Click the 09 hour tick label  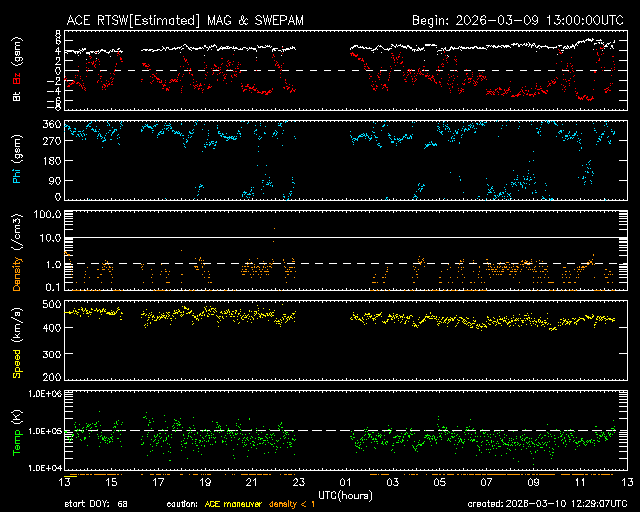(533, 482)
